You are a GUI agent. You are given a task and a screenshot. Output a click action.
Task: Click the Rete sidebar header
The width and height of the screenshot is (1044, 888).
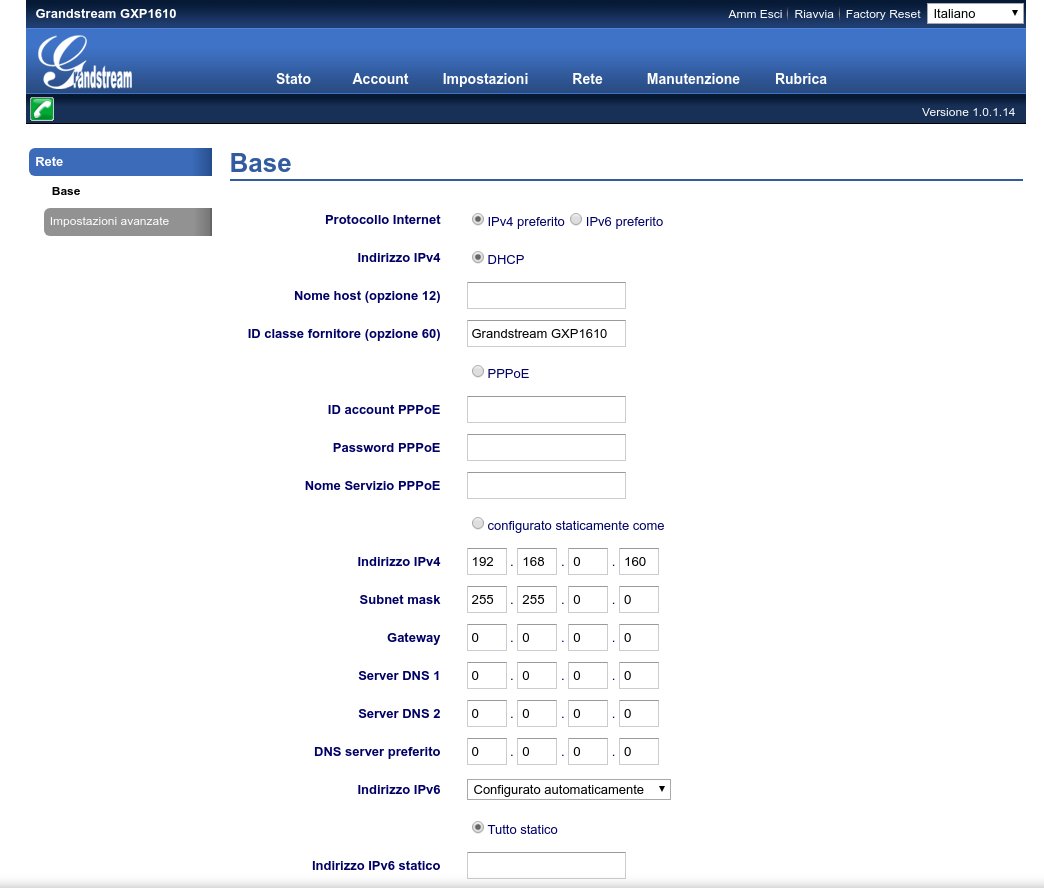(121, 162)
